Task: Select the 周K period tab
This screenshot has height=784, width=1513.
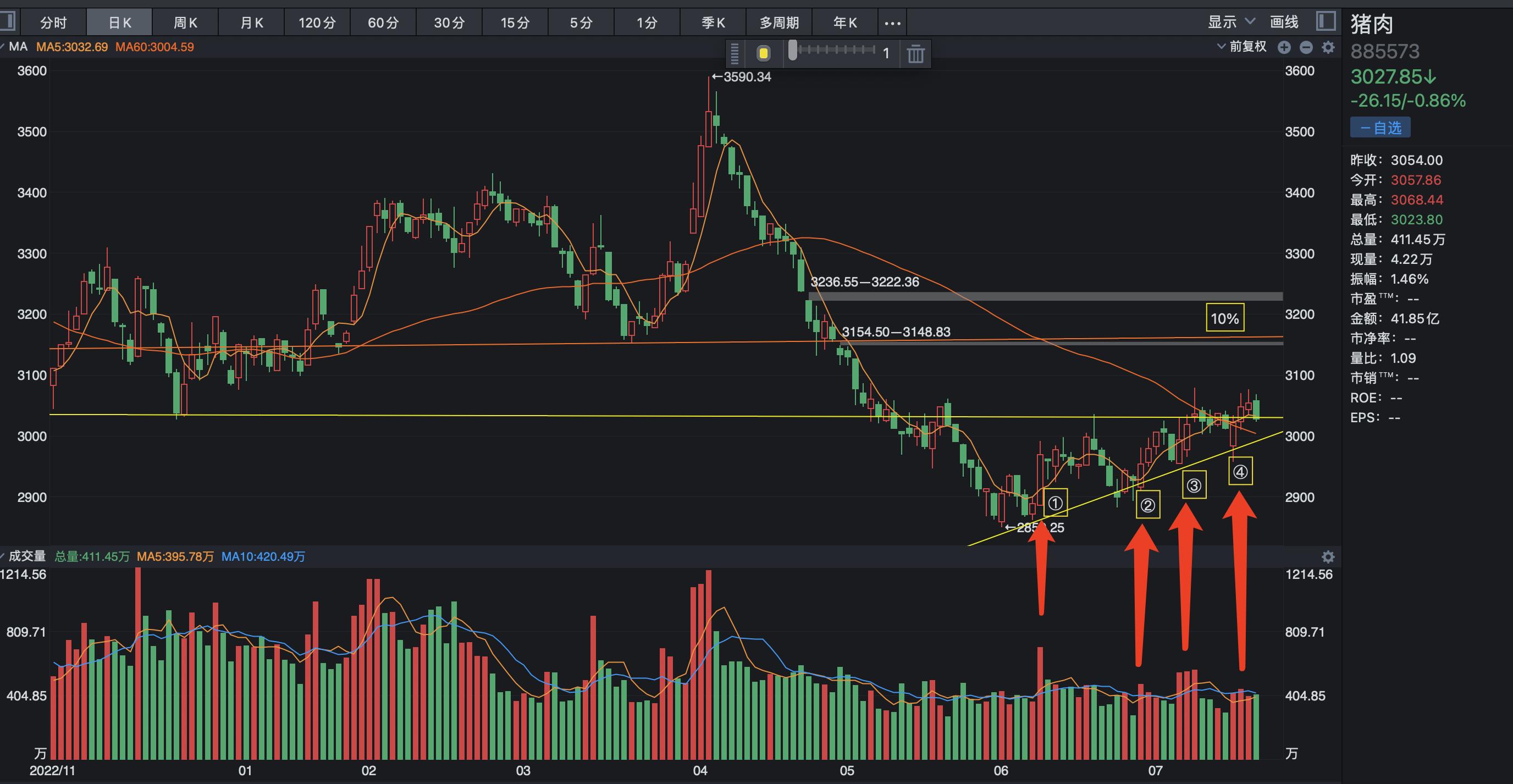Action: [185, 23]
